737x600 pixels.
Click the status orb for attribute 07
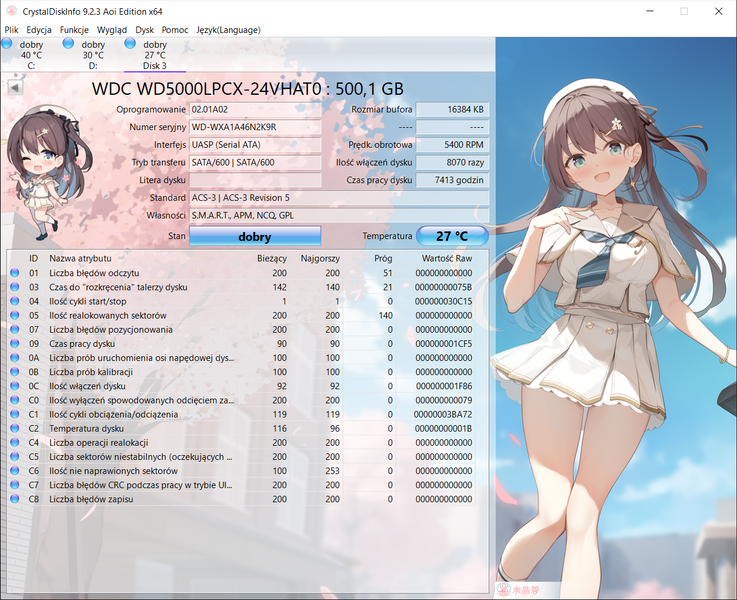pyautogui.click(x=15, y=329)
